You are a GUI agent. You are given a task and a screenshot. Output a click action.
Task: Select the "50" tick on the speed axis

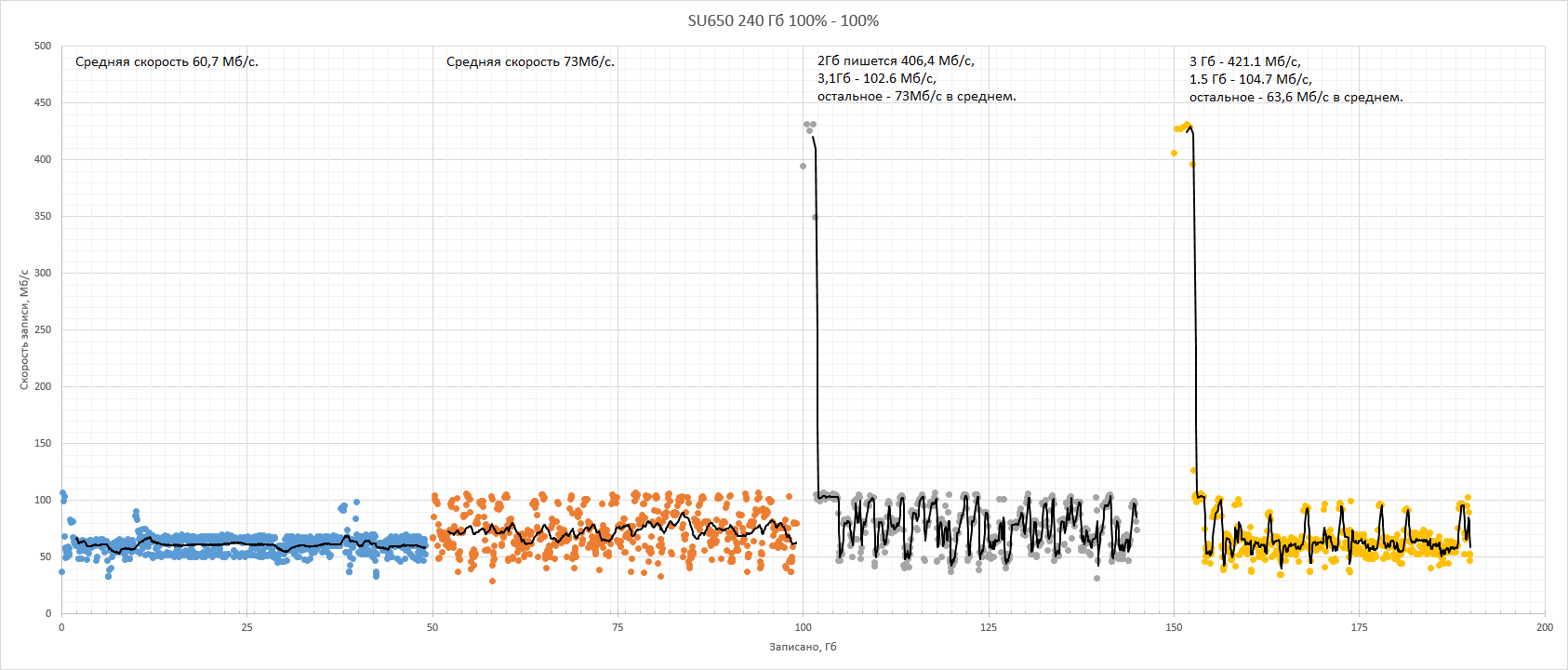(46, 556)
